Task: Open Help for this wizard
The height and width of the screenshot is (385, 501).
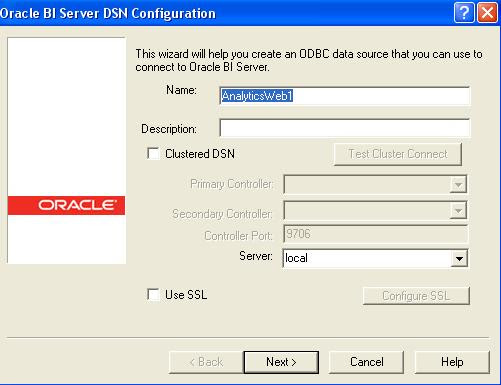Action: click(452, 362)
